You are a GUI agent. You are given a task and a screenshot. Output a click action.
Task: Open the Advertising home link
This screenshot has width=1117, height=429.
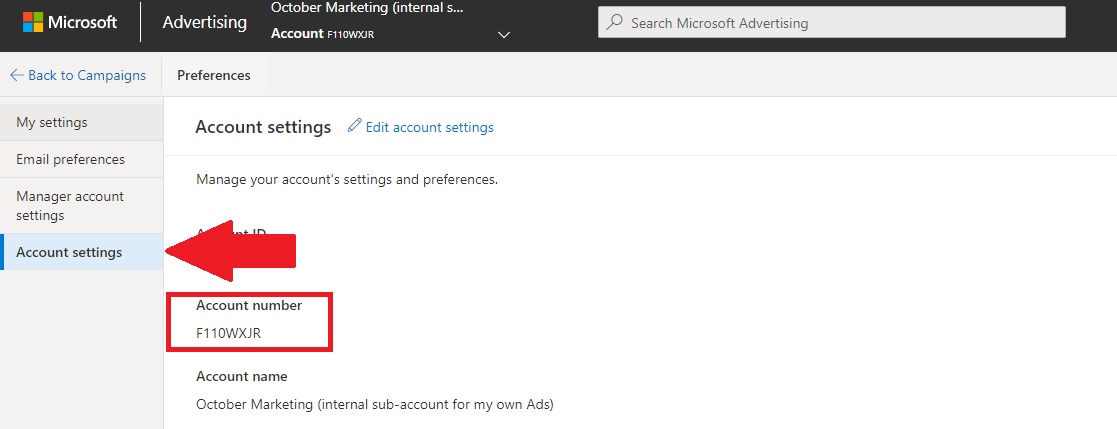coord(204,22)
